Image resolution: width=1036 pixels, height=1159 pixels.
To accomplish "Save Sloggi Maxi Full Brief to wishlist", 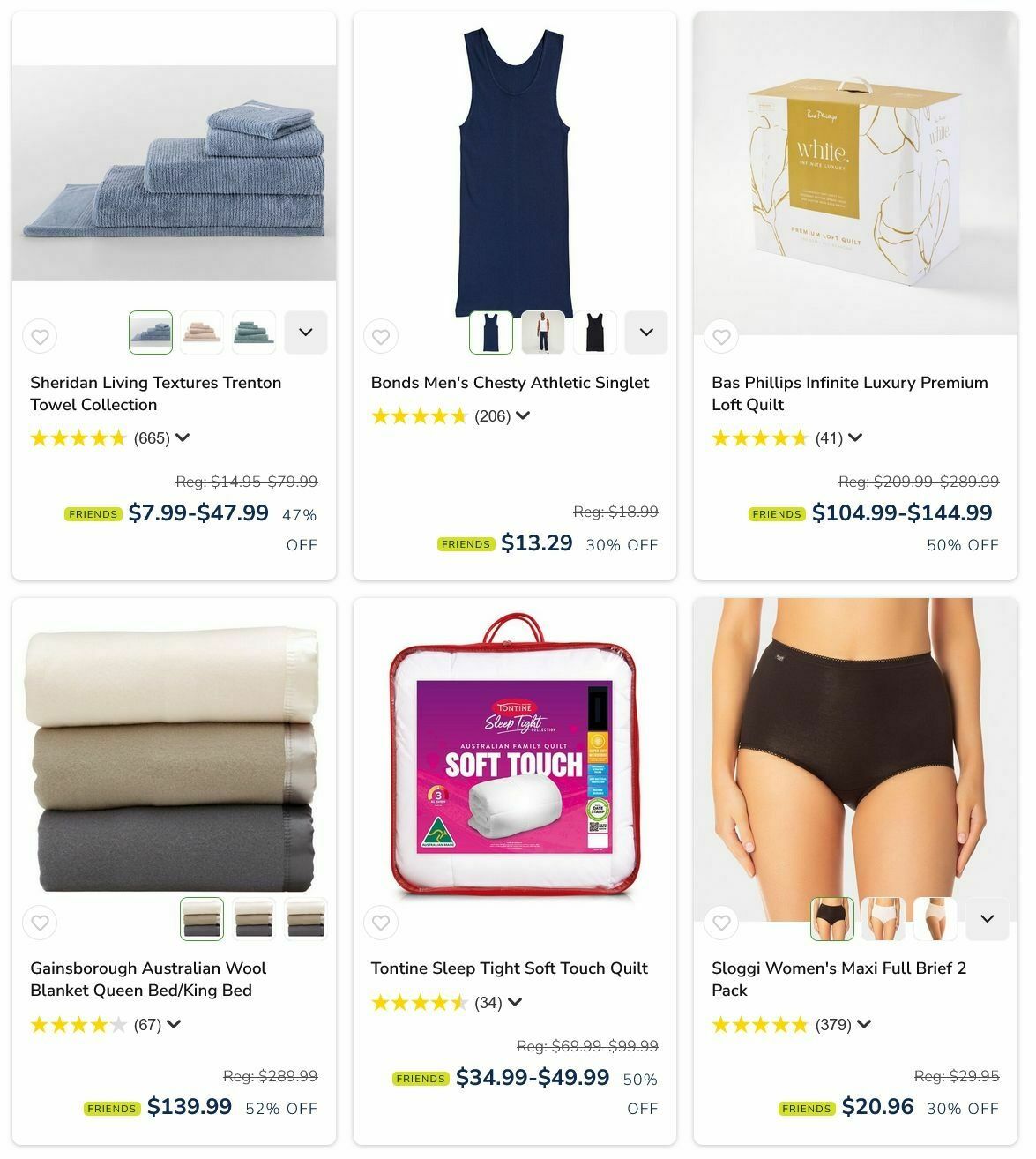I will [x=721, y=923].
